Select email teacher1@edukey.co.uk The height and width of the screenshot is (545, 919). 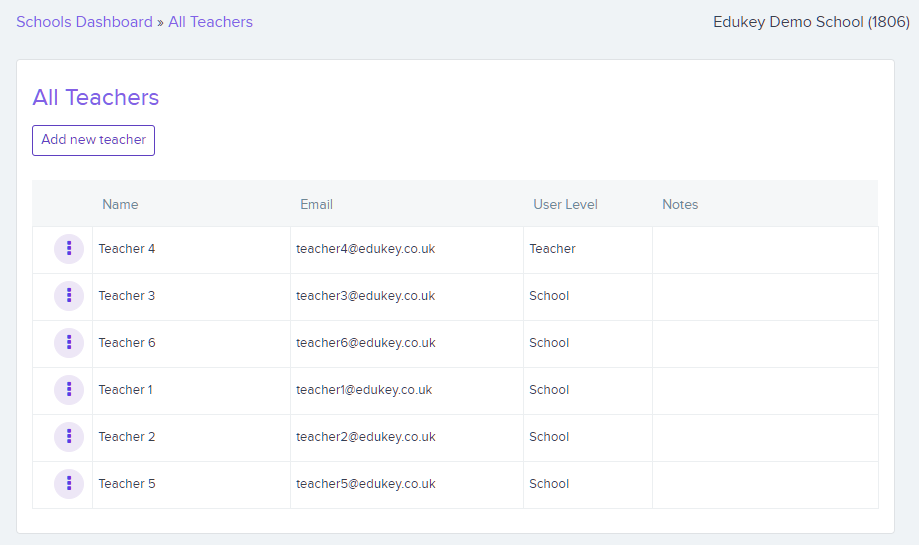(364, 390)
